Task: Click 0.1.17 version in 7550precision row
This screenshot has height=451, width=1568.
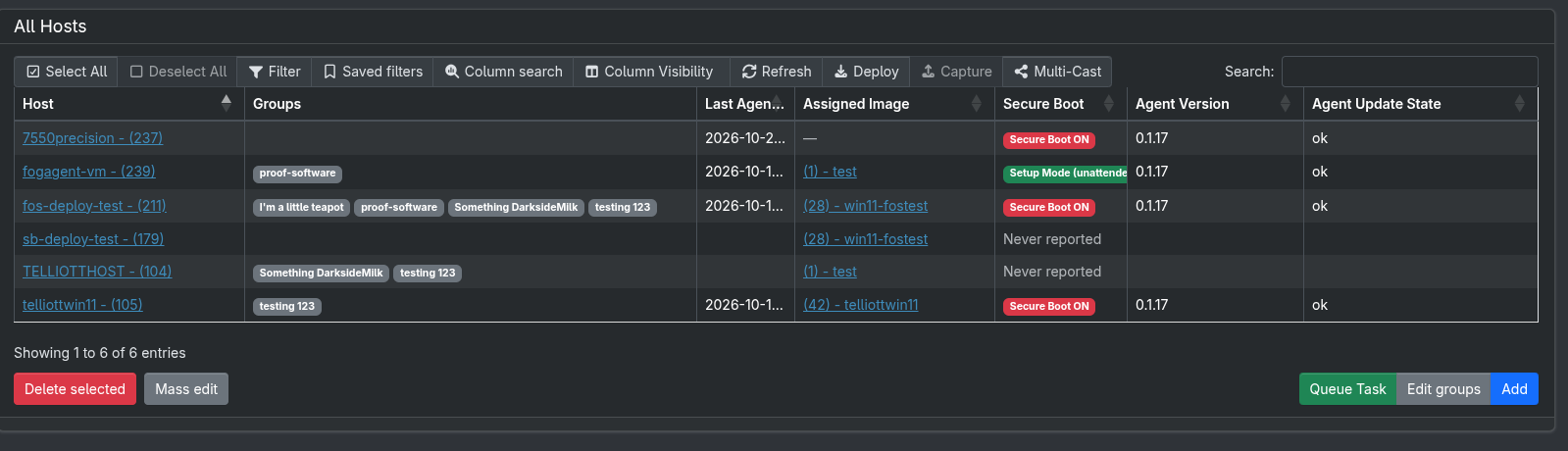Action: 1151,138
